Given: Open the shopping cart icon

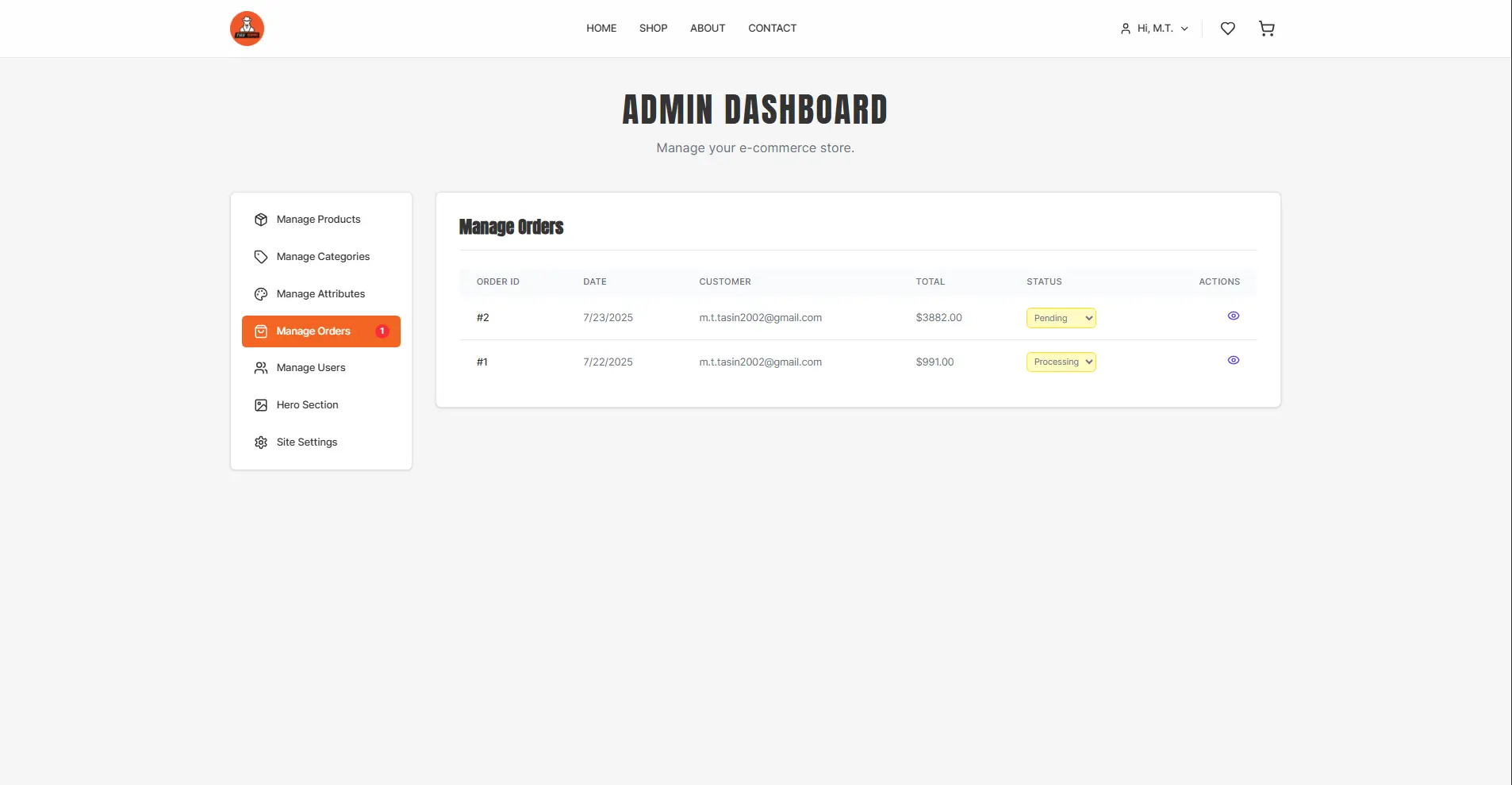Looking at the screenshot, I should [x=1267, y=29].
